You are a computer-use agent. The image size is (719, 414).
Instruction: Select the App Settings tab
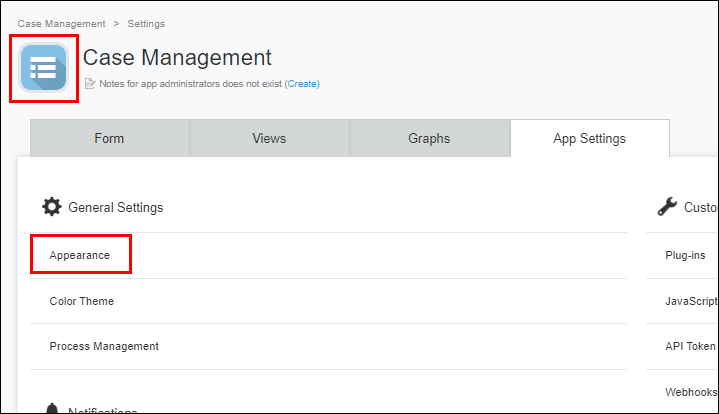point(589,139)
